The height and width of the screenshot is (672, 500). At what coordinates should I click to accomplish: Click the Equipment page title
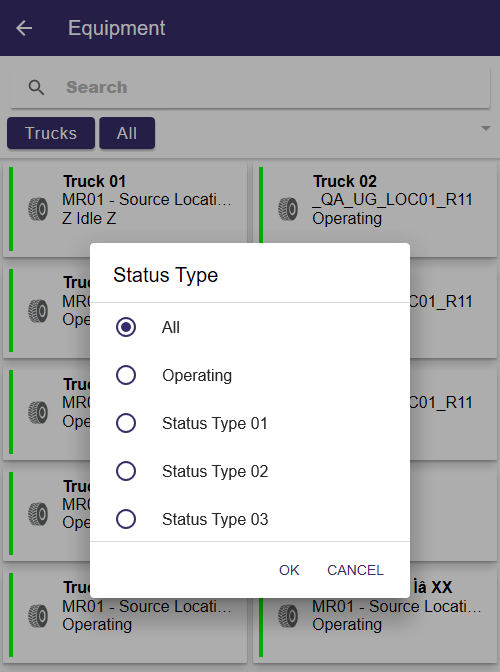click(x=117, y=28)
